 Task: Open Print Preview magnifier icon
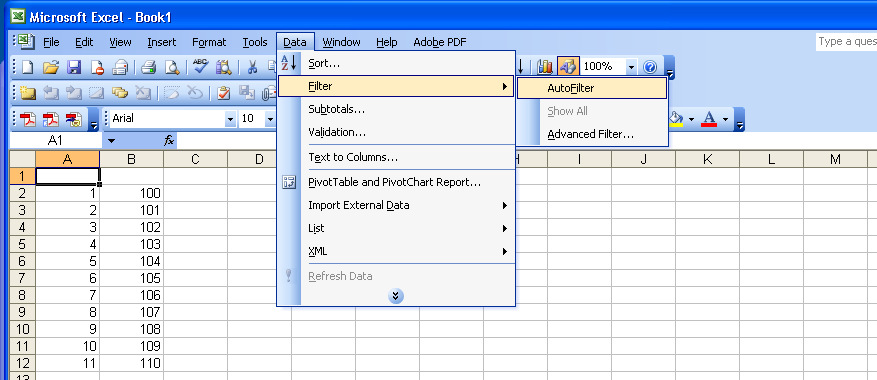tap(171, 67)
